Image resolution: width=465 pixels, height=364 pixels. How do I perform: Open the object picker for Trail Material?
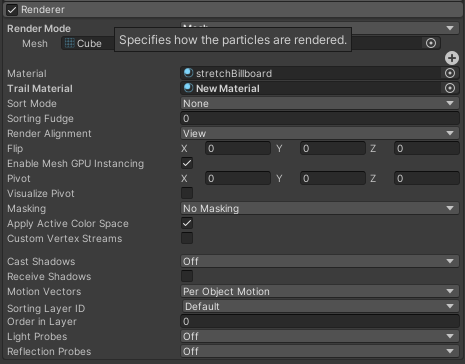(x=450, y=88)
